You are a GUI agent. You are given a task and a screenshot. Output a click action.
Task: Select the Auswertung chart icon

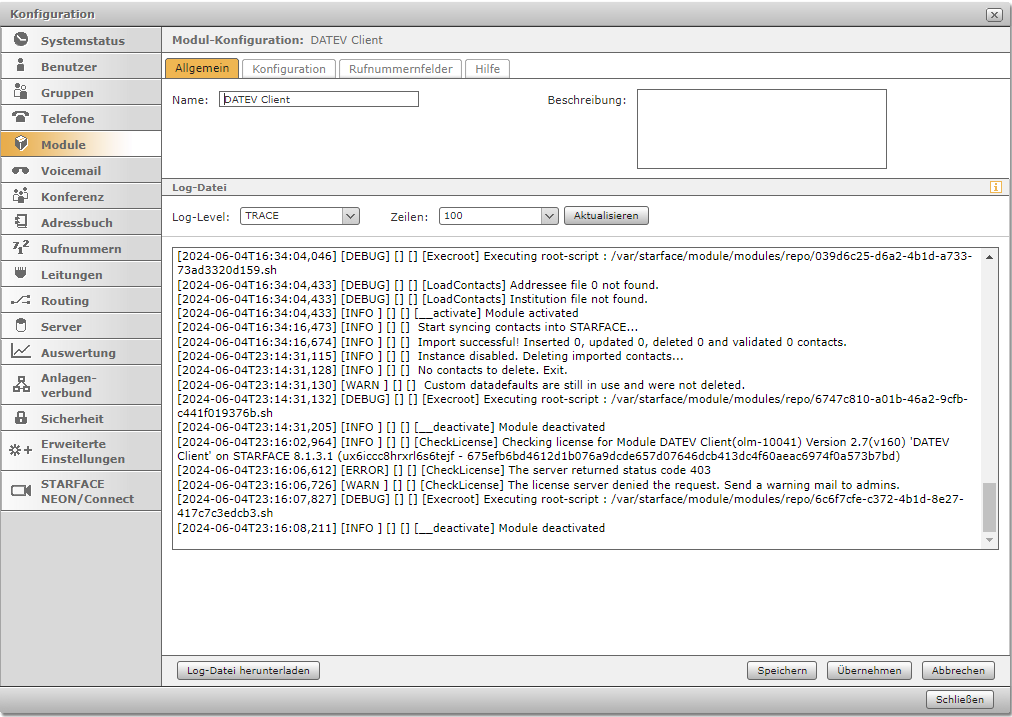(x=21, y=352)
